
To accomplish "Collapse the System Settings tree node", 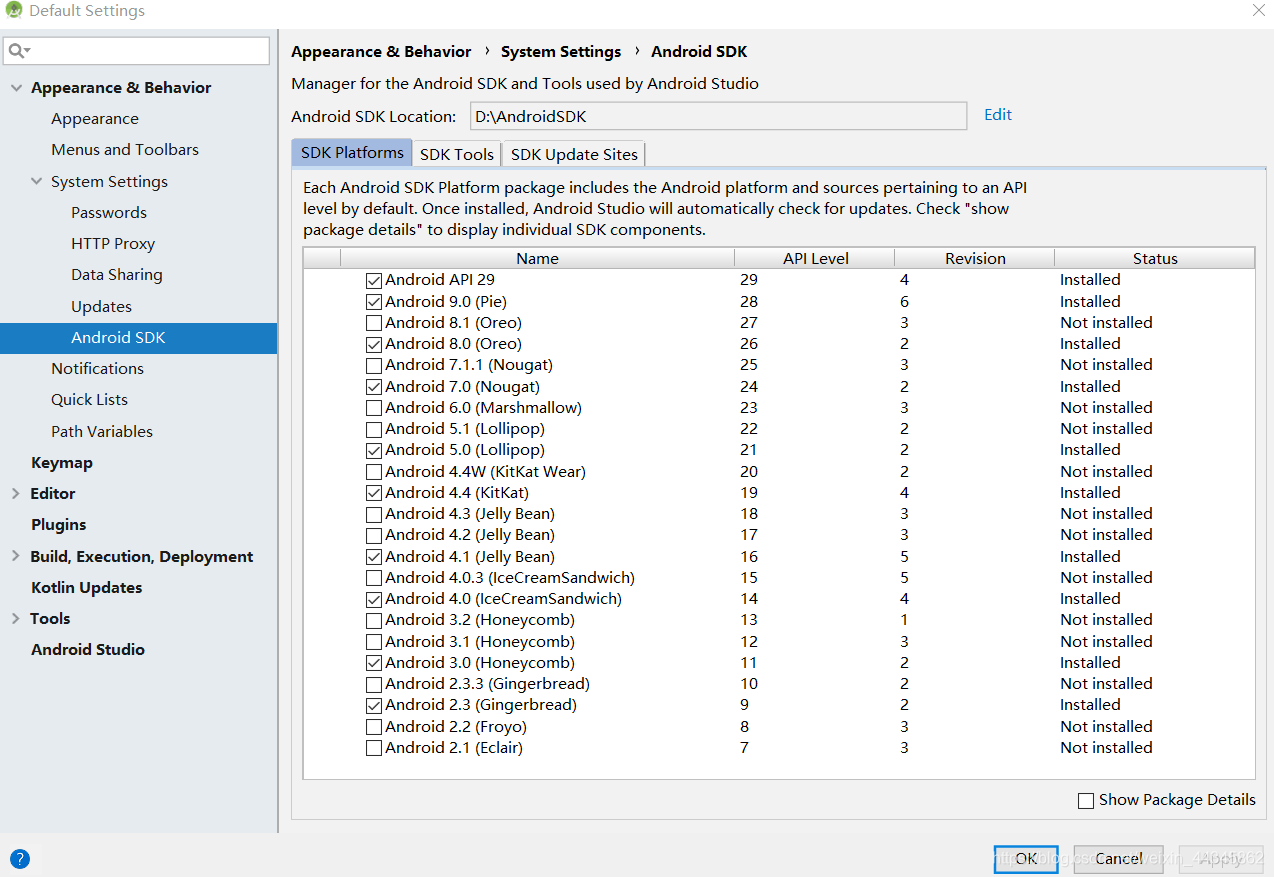I will (x=37, y=182).
